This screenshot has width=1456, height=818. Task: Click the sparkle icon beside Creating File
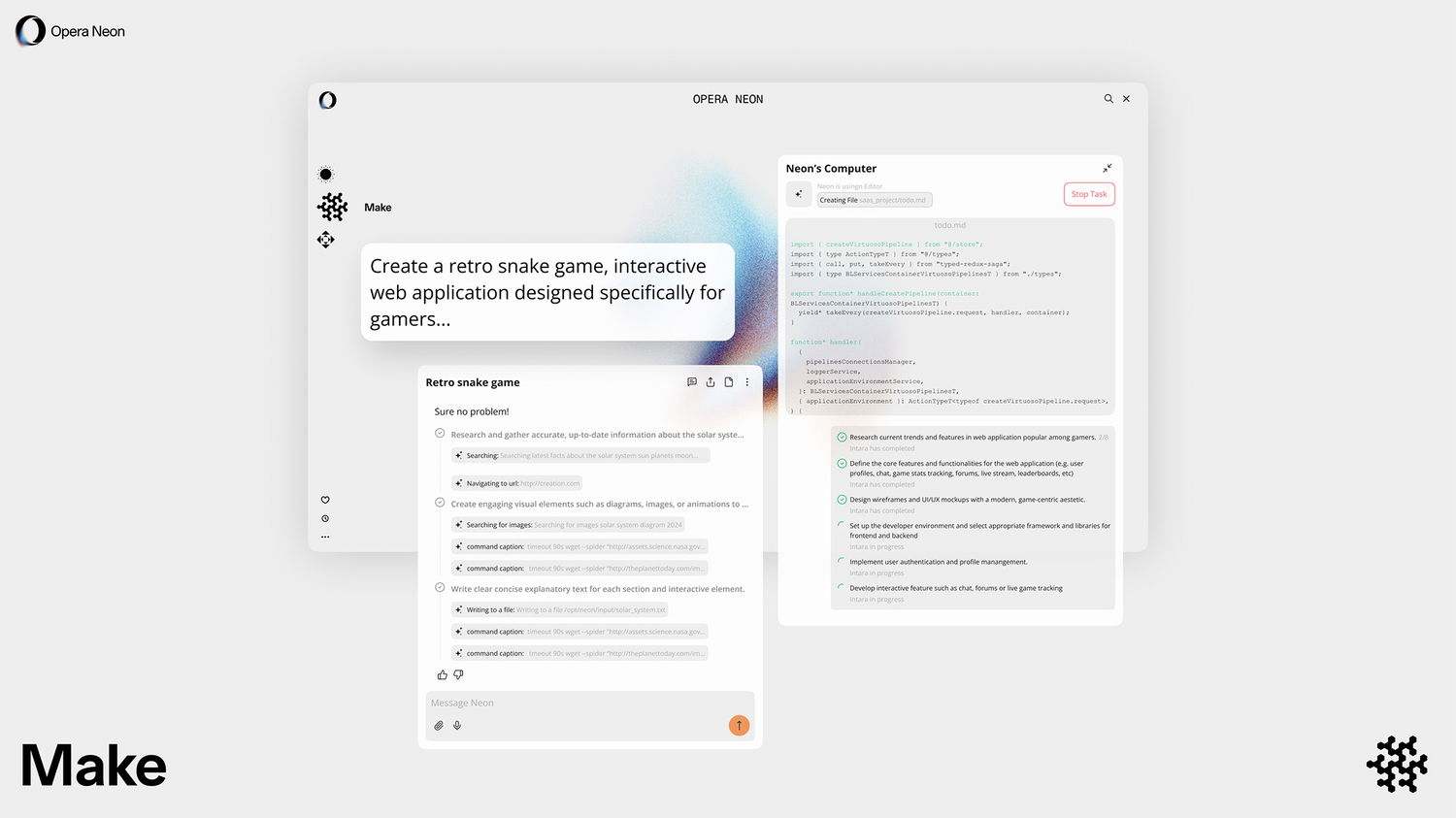[x=799, y=194]
